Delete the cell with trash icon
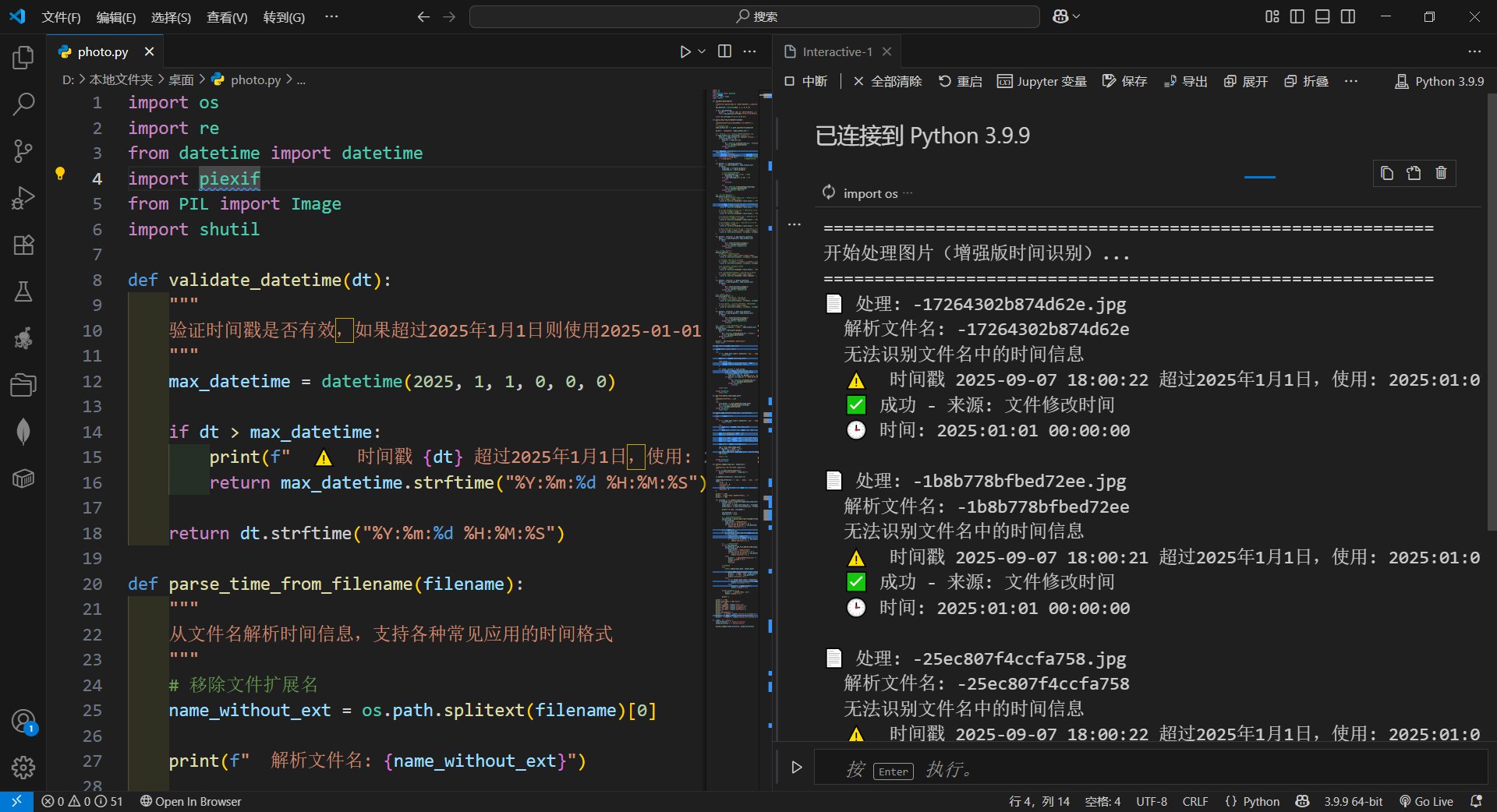Image resolution: width=1497 pixels, height=812 pixels. (x=1441, y=173)
